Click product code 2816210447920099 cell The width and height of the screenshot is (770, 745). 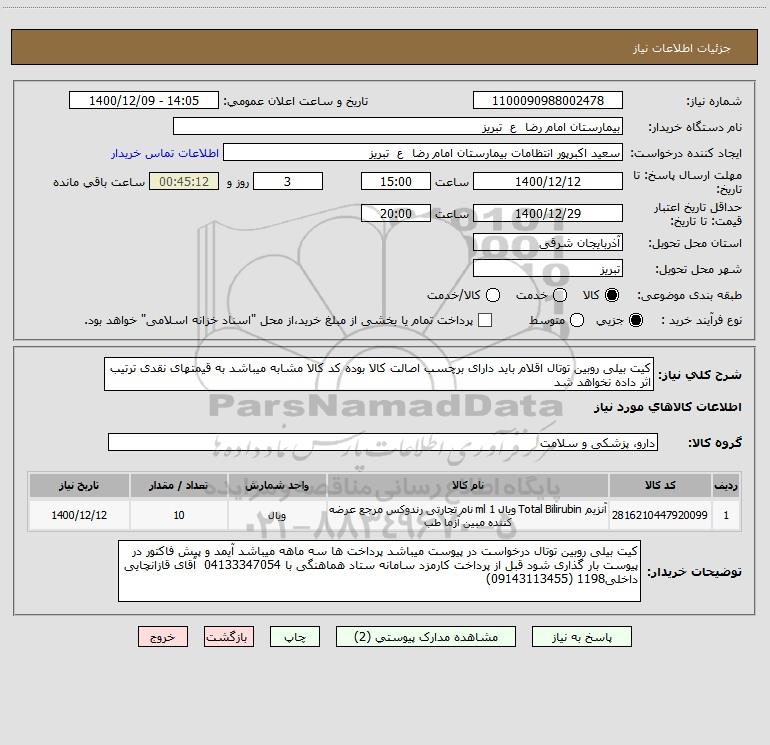[660, 515]
